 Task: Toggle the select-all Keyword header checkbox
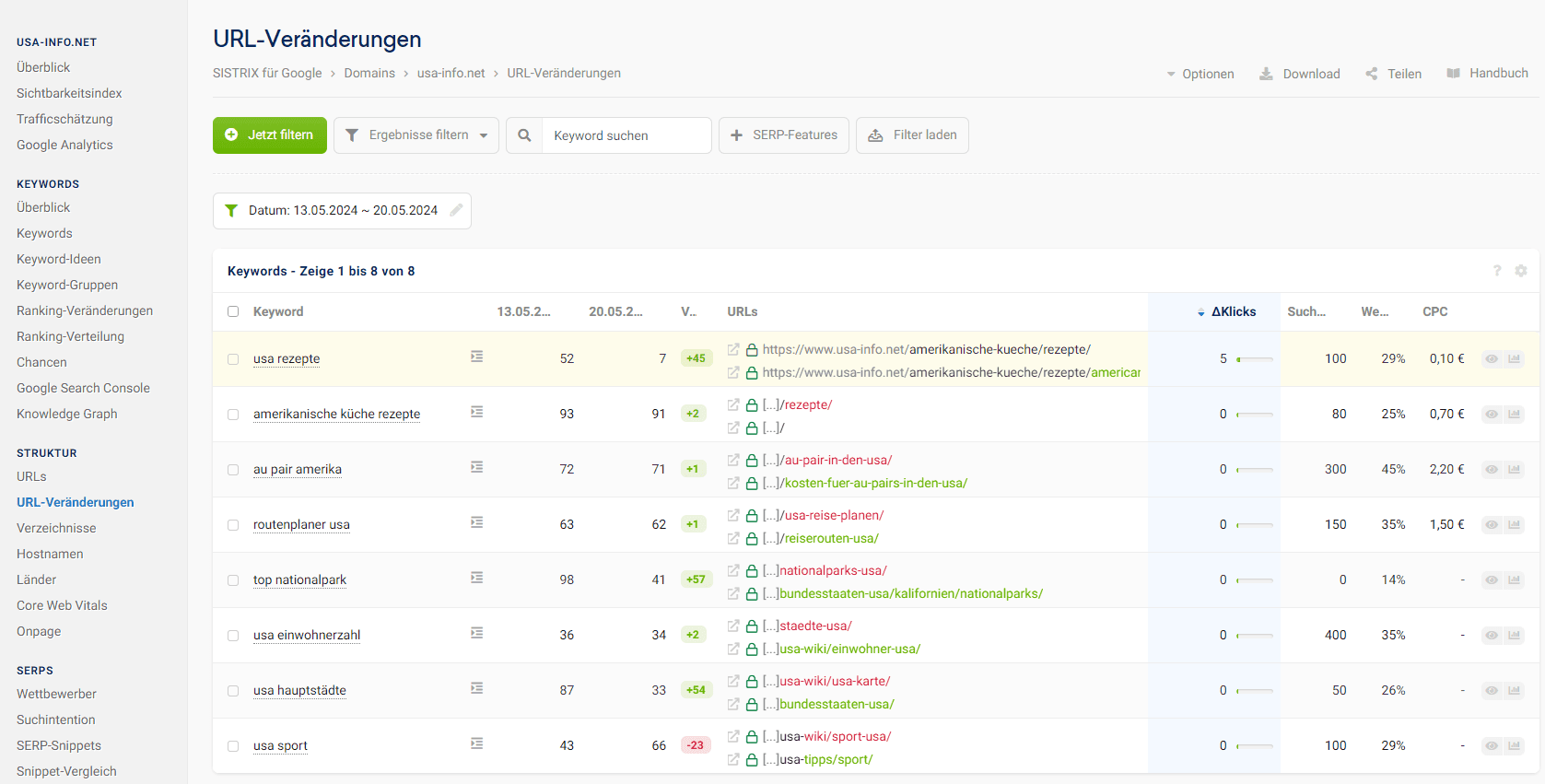click(x=233, y=311)
